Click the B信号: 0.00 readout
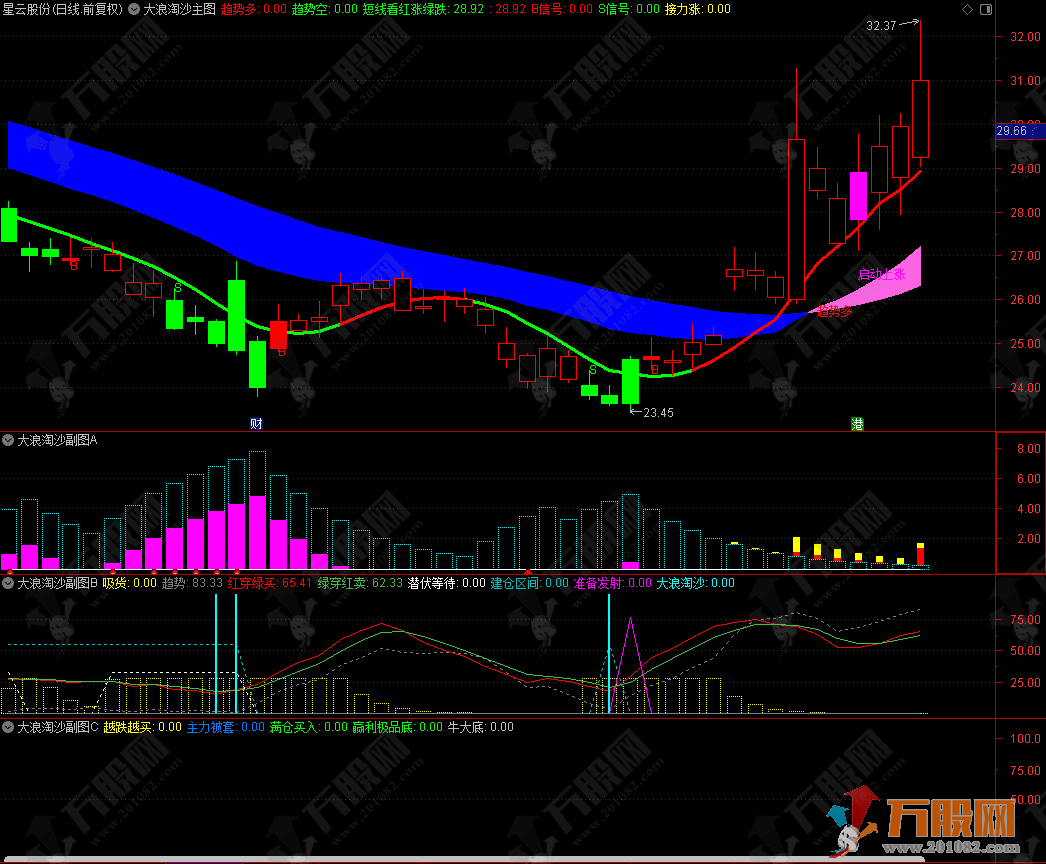1046x864 pixels. (x=562, y=9)
